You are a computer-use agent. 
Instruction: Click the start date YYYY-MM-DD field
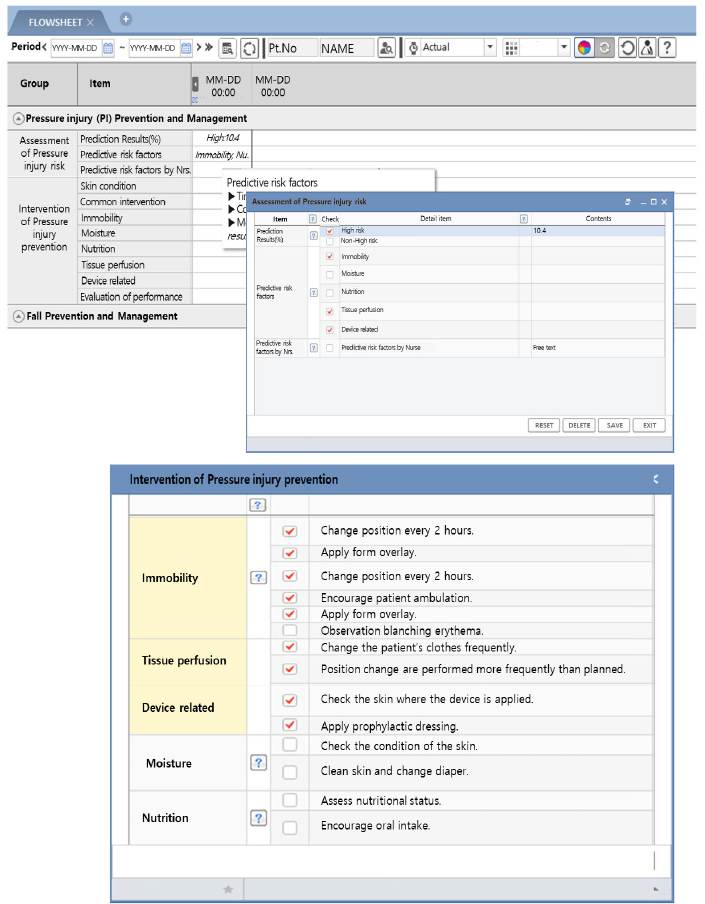76,48
